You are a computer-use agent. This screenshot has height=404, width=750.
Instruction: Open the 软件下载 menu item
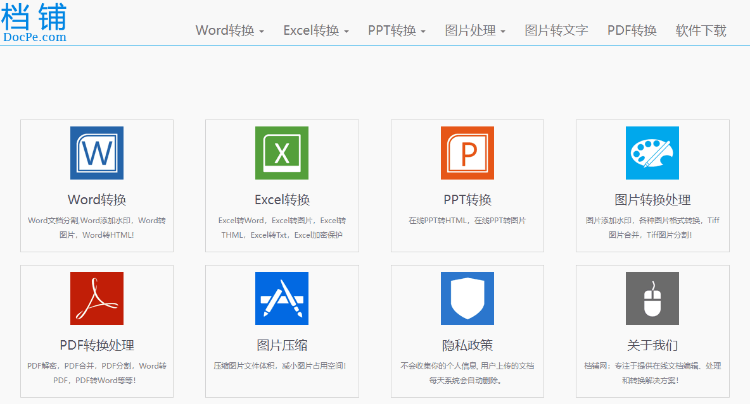(x=701, y=31)
